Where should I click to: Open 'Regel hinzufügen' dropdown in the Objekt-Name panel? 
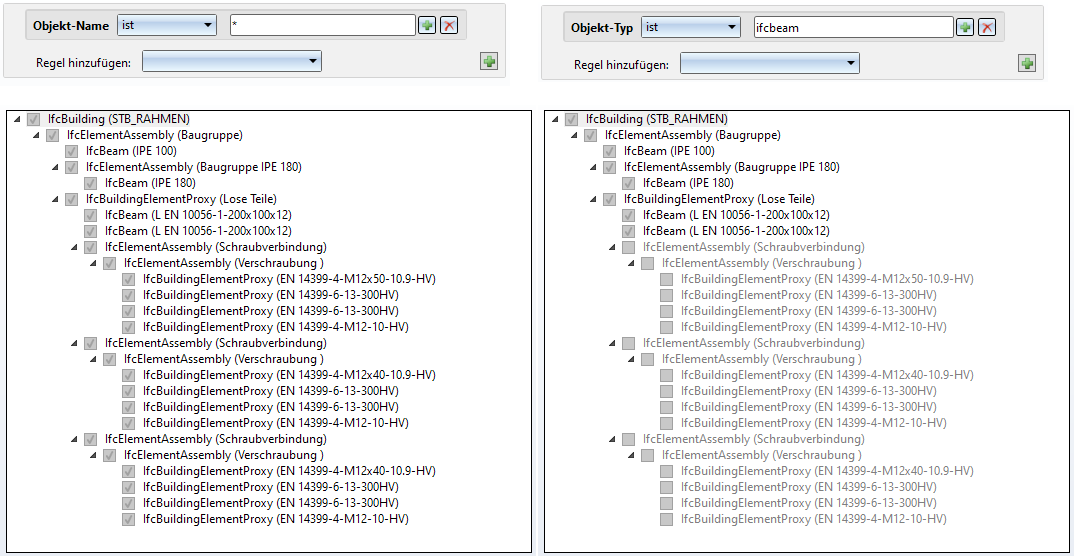point(232,62)
